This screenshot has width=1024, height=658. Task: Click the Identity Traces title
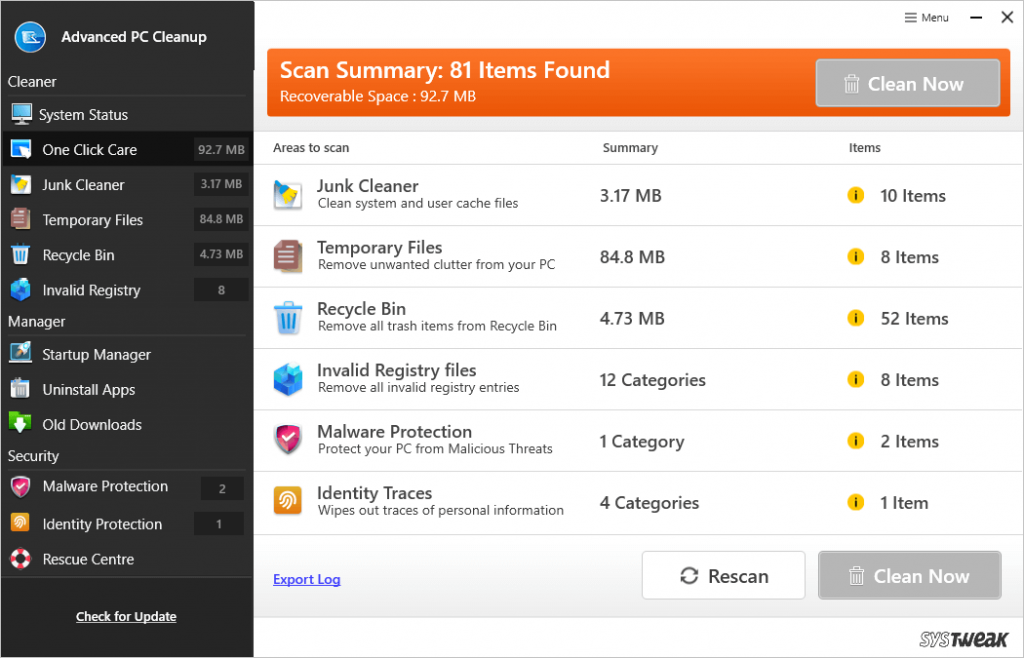pyautogui.click(x=374, y=493)
